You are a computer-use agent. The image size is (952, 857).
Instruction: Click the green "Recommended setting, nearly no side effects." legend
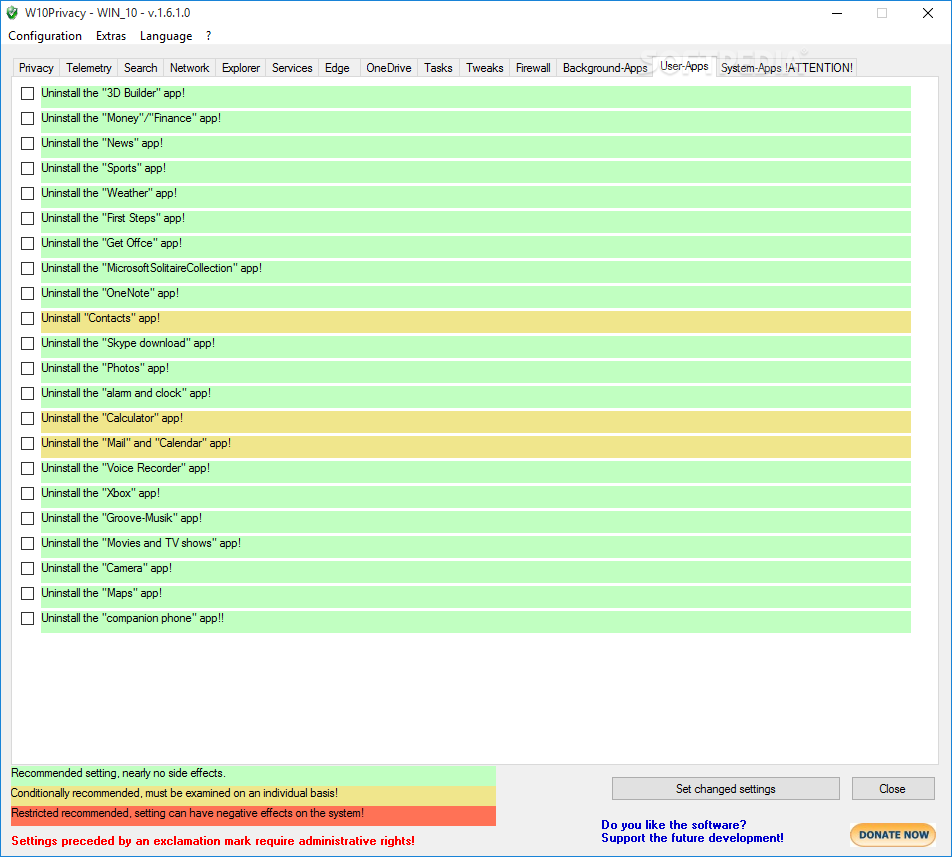point(253,774)
